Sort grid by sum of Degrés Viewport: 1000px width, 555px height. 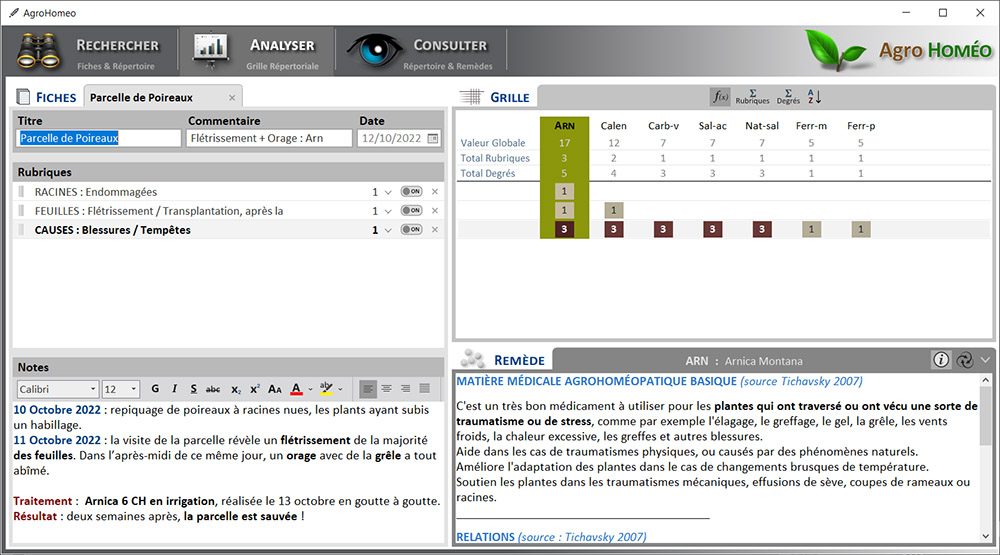point(788,97)
